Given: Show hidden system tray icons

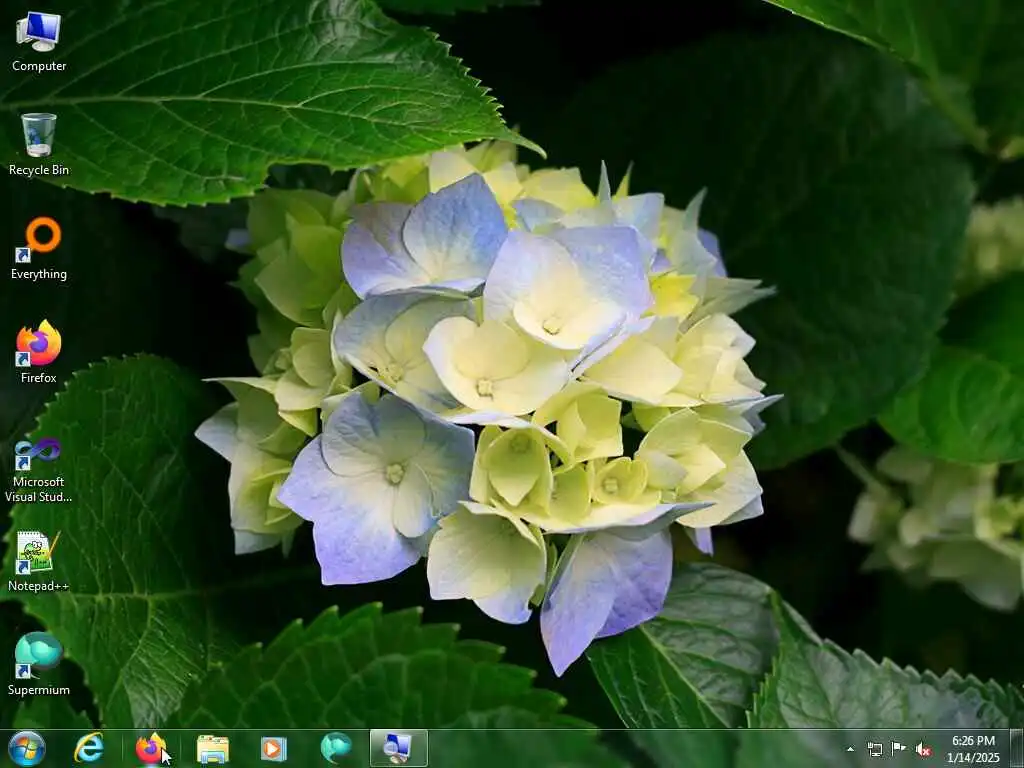Looking at the screenshot, I should (850, 750).
